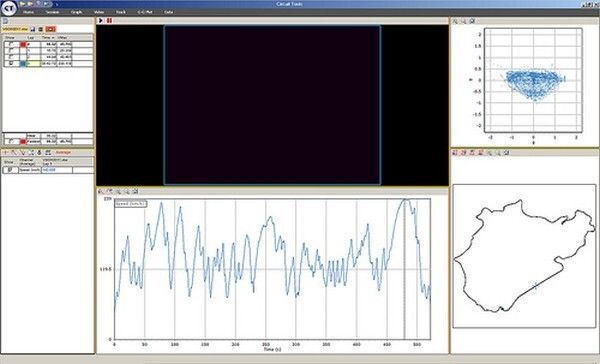Toggle Show checkbox in the Fastest lap row
The height and width of the screenshot is (364, 600).
pos(11,142)
